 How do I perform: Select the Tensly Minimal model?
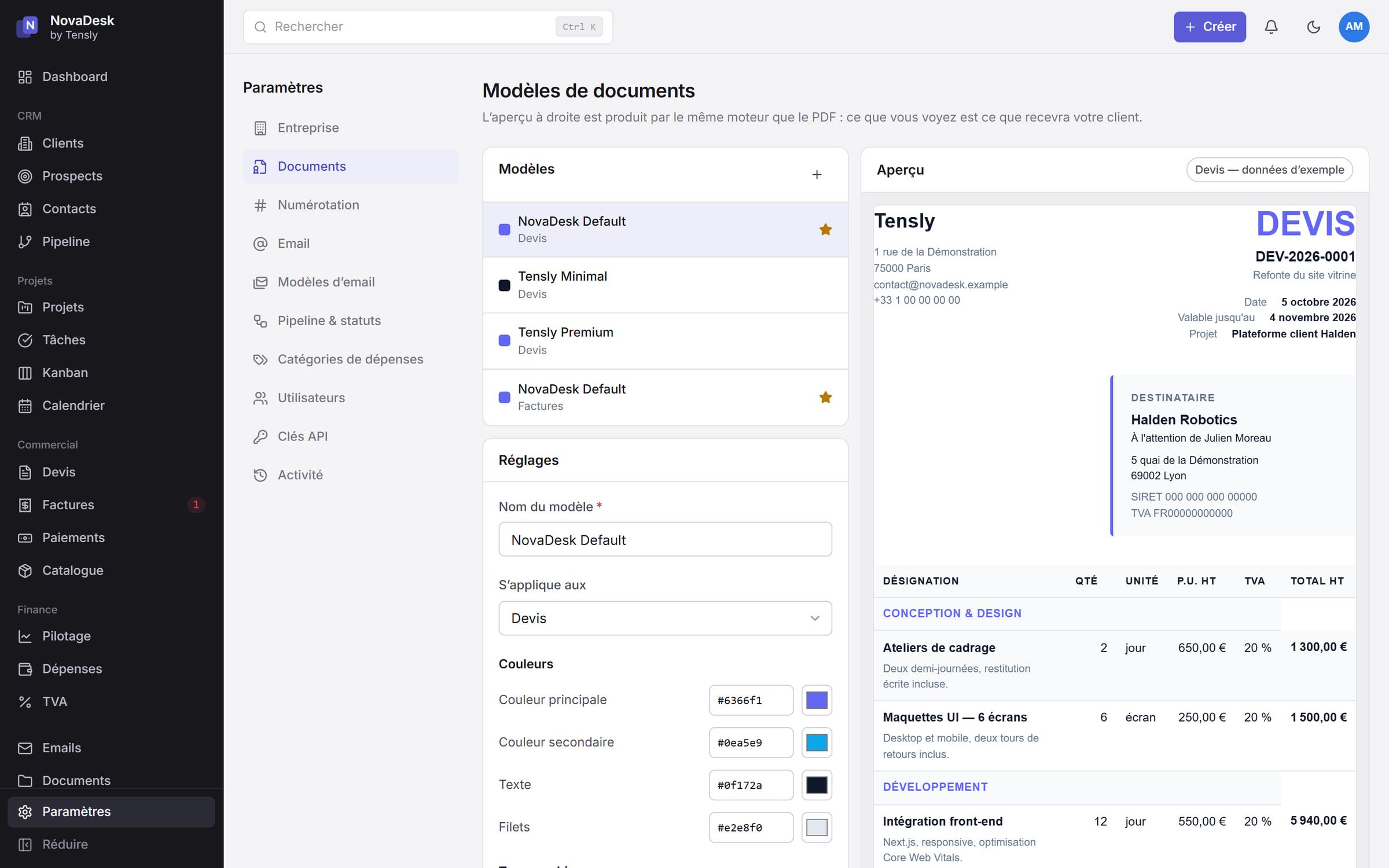click(665, 285)
